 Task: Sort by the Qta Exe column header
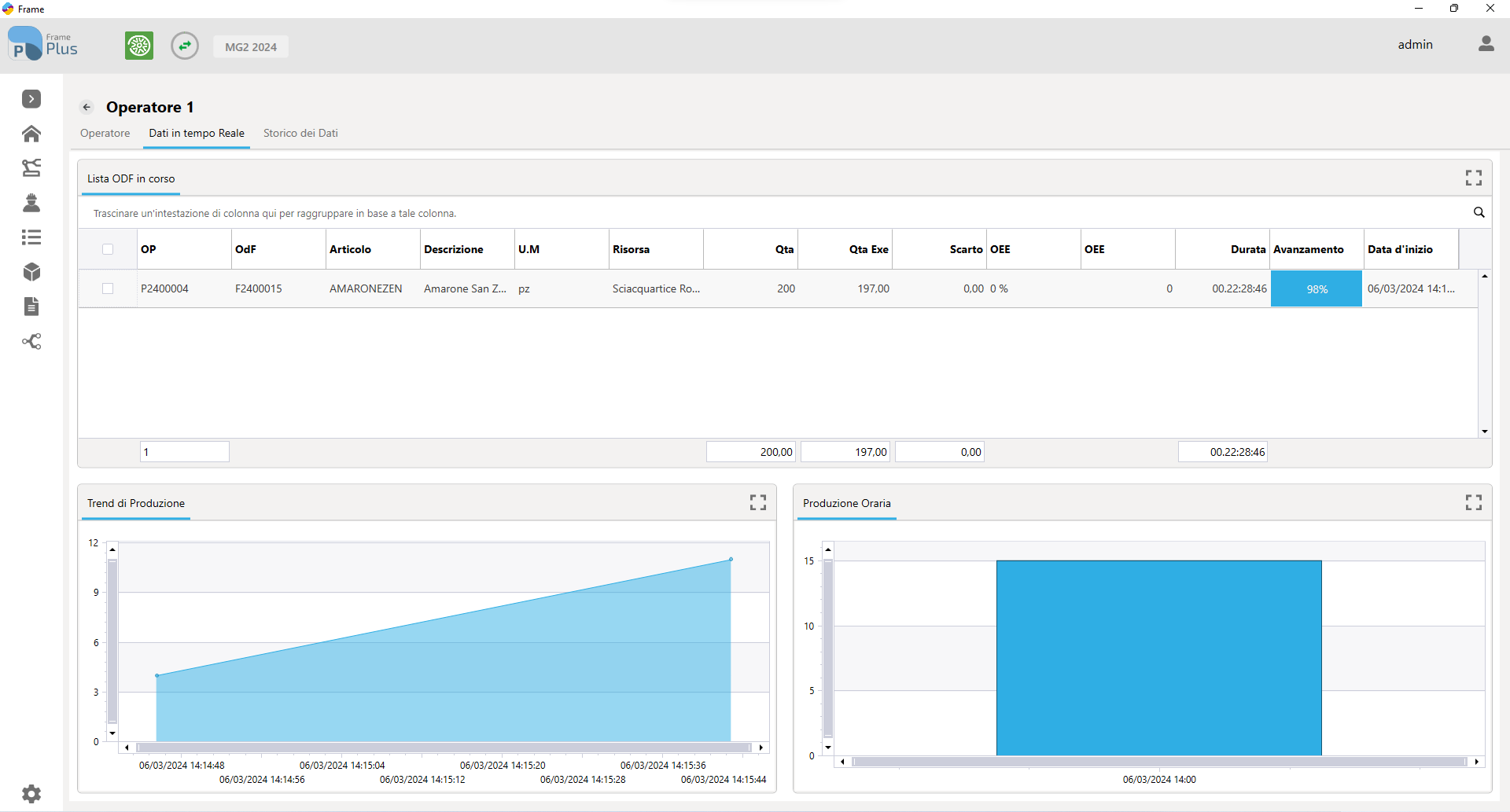coord(845,249)
